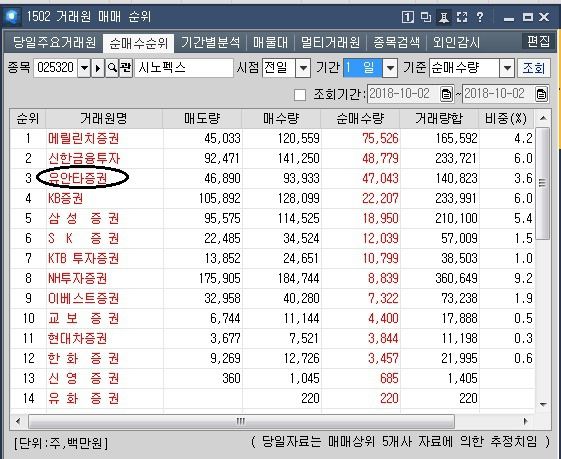Open the 외인감시 tab
561x459 pixels.
coord(456,43)
